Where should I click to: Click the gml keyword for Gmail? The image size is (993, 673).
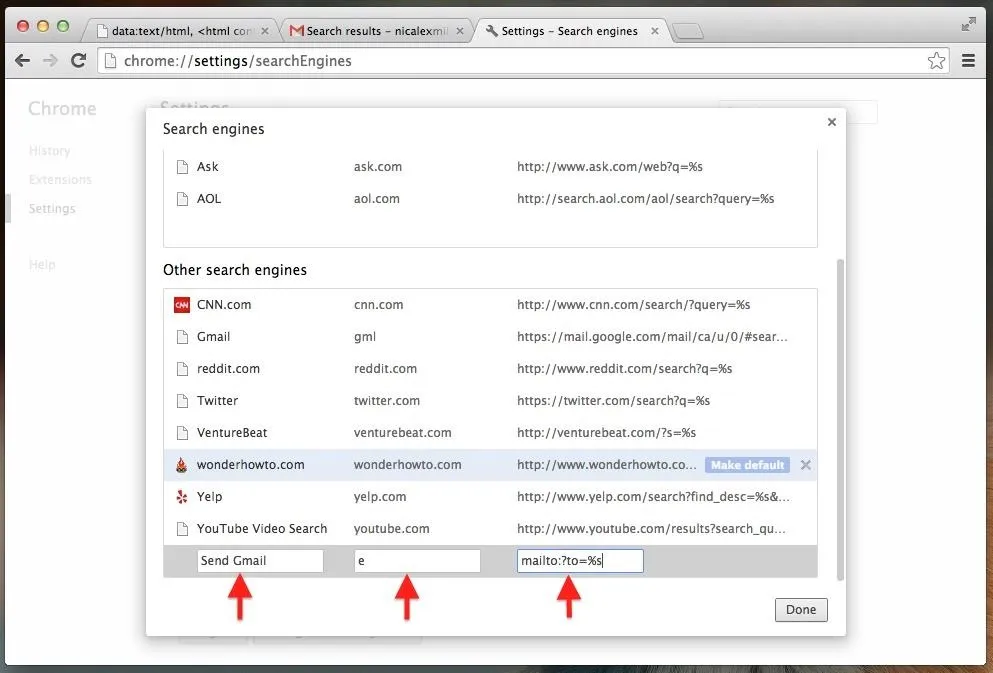[365, 337]
